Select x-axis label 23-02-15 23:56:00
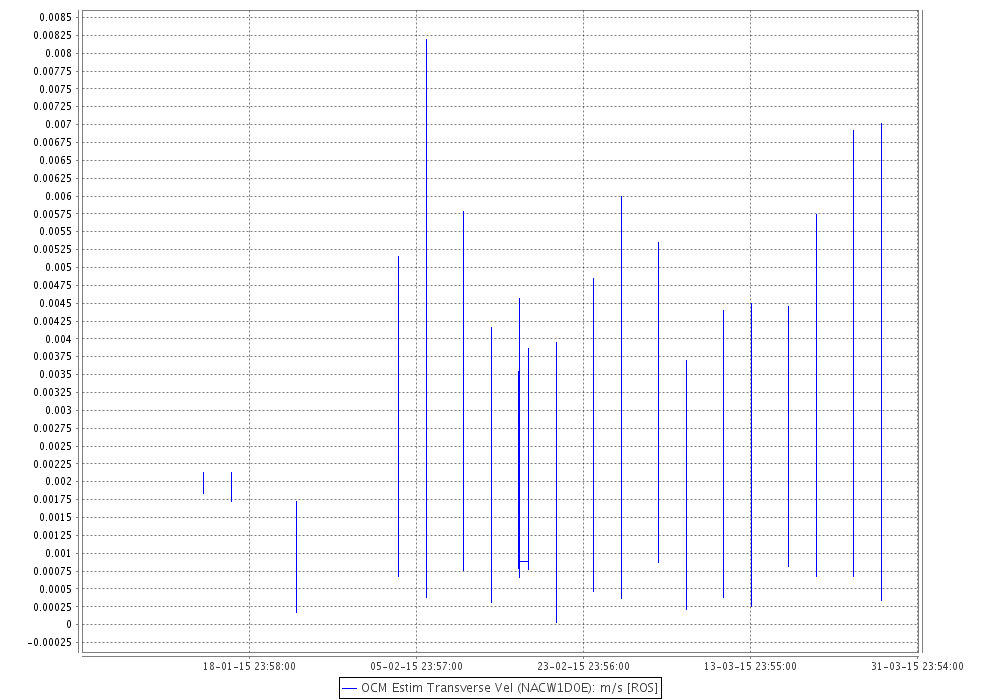Image resolution: width=1000 pixels, height=700 pixels. (x=584, y=666)
